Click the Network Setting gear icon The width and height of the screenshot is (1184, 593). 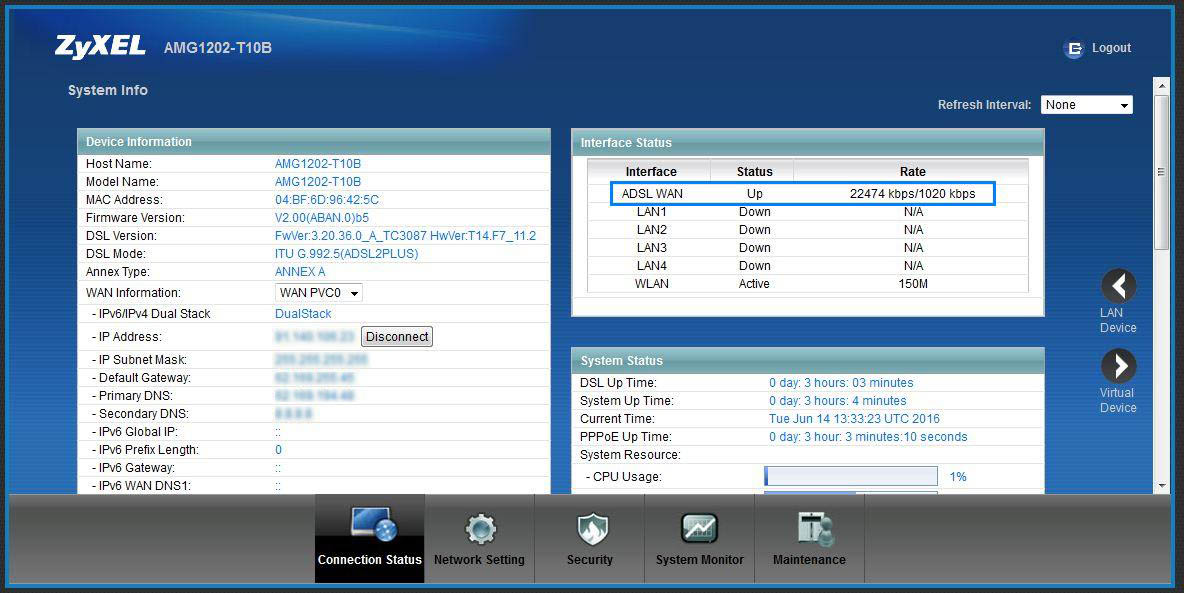(x=480, y=529)
